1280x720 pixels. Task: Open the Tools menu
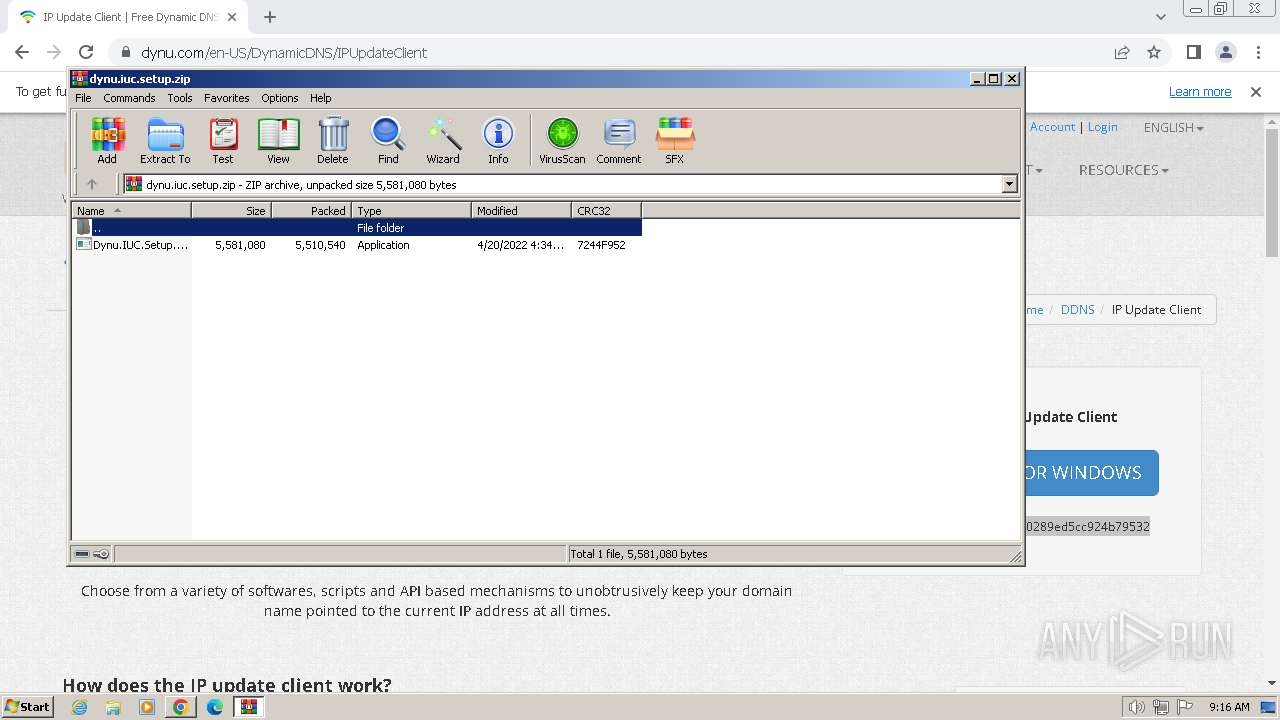pos(180,98)
